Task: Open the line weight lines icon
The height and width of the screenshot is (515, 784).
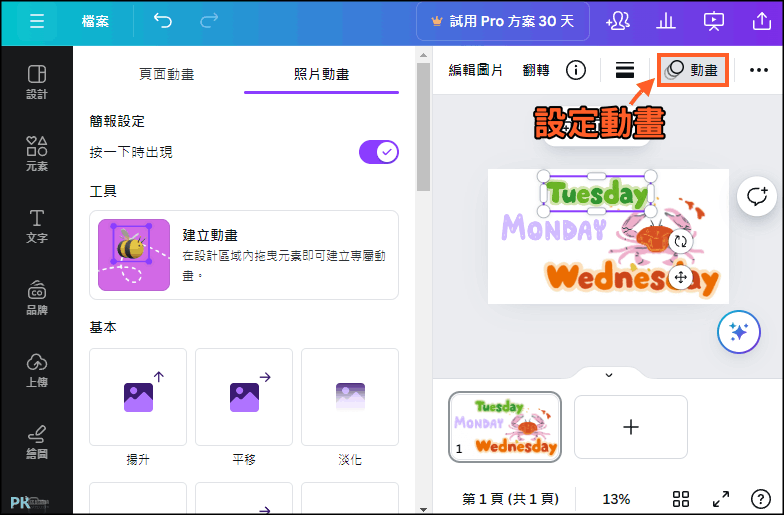Action: (625, 70)
